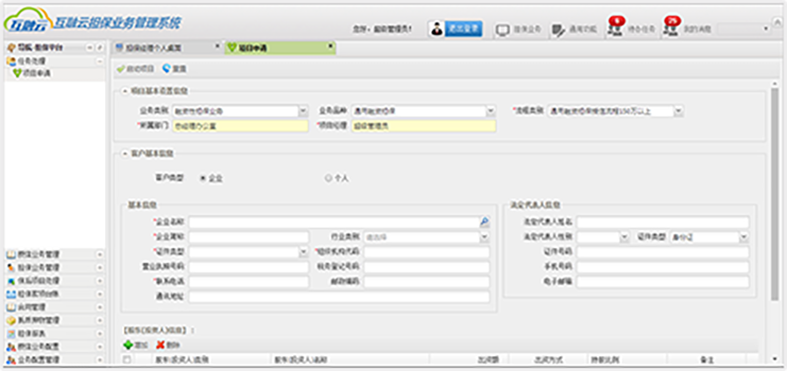Click the tax registration number field
The image size is (787, 371).
pos(427,267)
